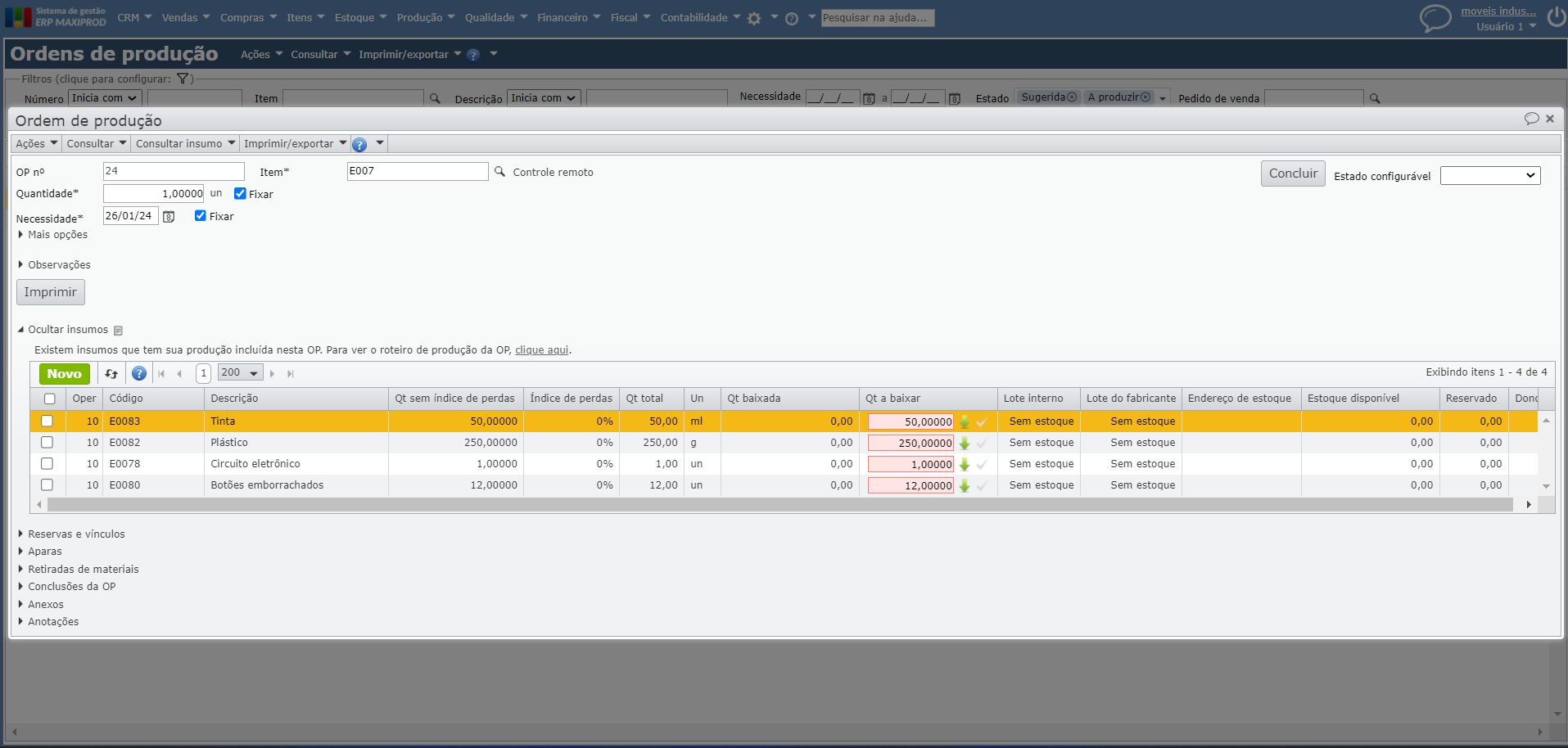The image size is (1568, 748).
Task: Click scroll-right arrow of insumos grid
Action: tap(1529, 504)
